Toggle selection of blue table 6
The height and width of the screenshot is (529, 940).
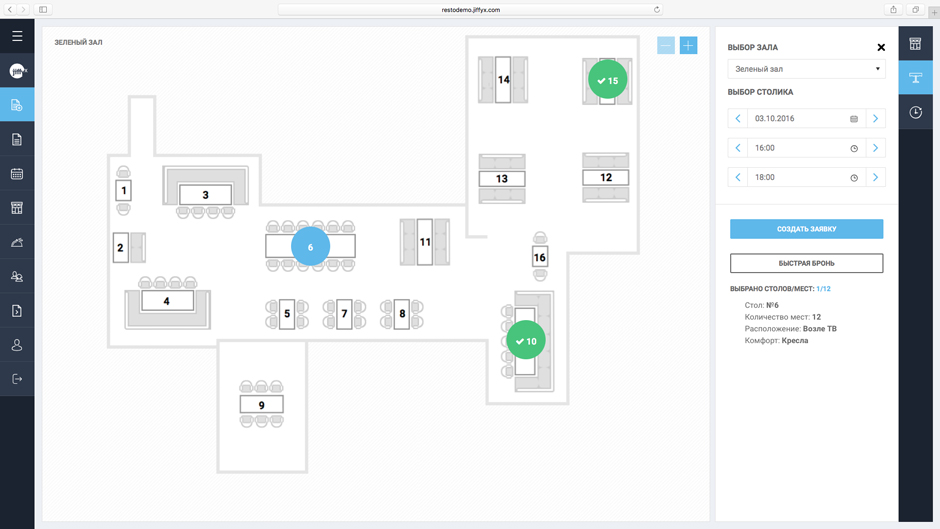tap(310, 247)
